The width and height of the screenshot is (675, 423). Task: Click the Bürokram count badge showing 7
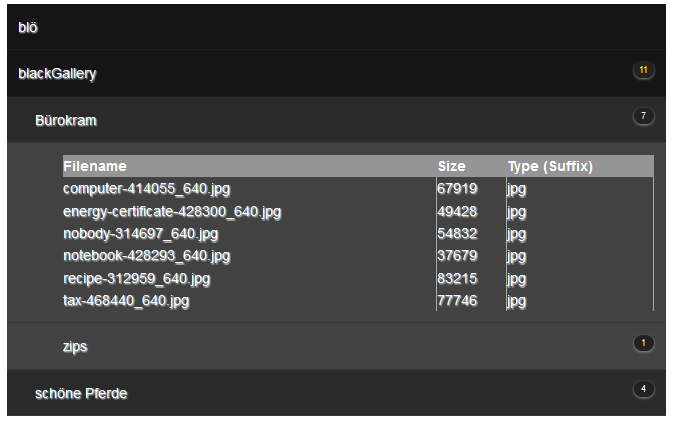(643, 117)
